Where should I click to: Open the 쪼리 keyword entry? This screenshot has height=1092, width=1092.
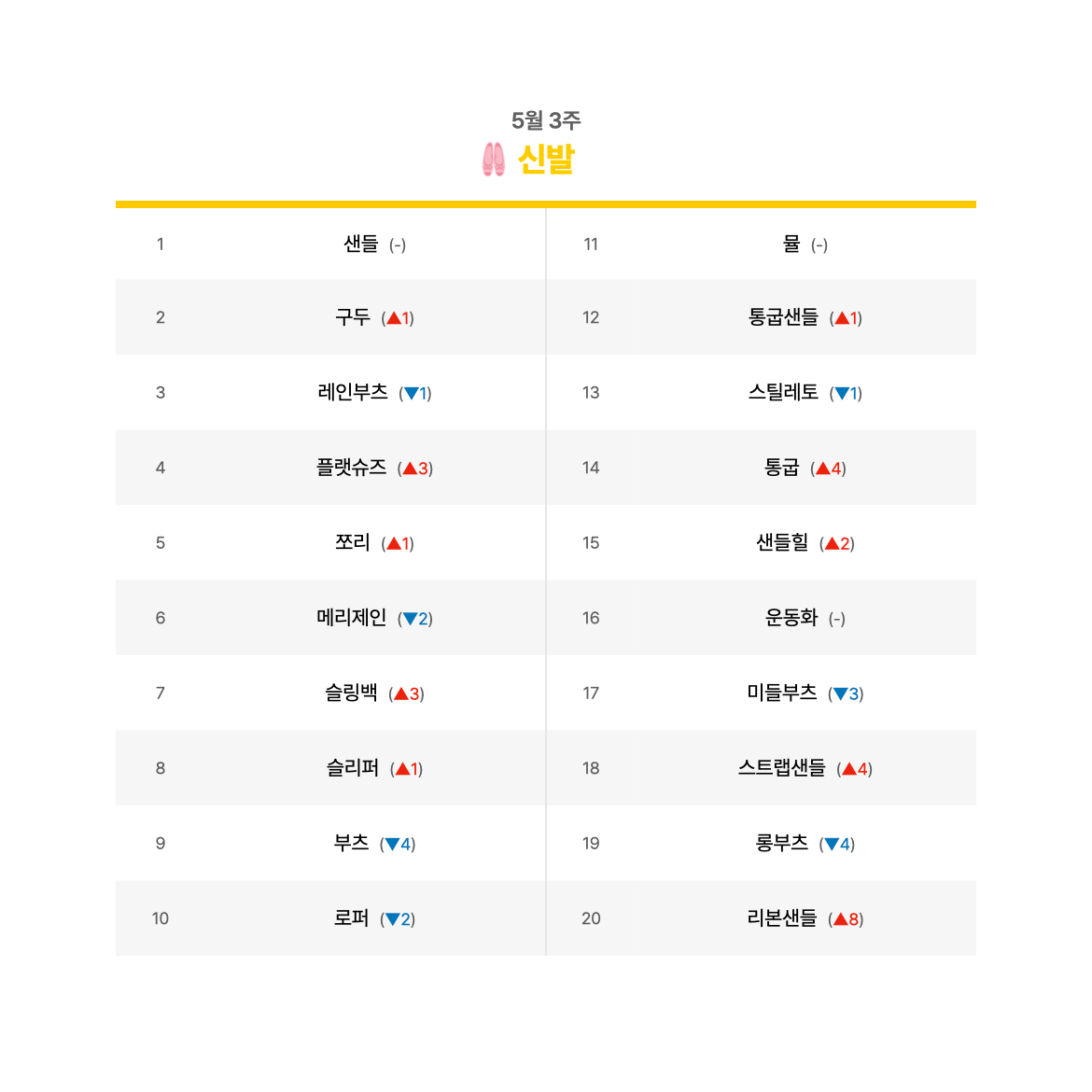353,542
